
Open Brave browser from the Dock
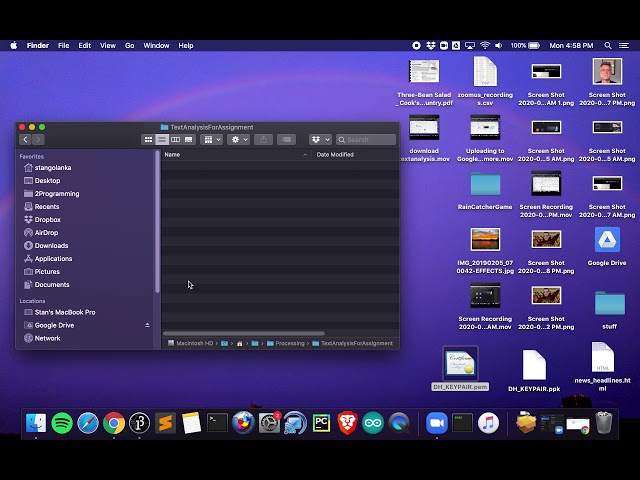(347, 423)
